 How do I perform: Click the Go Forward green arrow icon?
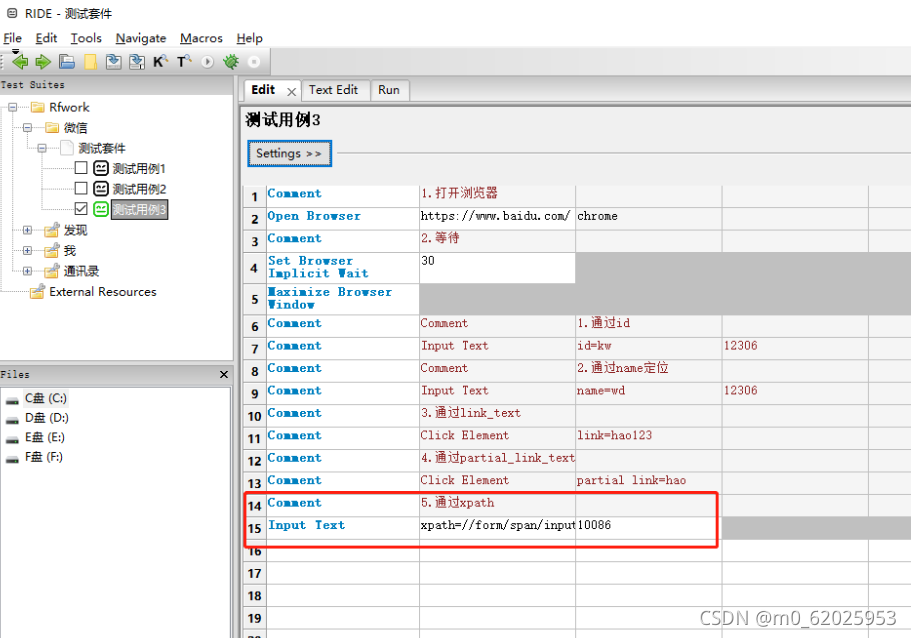(42, 61)
